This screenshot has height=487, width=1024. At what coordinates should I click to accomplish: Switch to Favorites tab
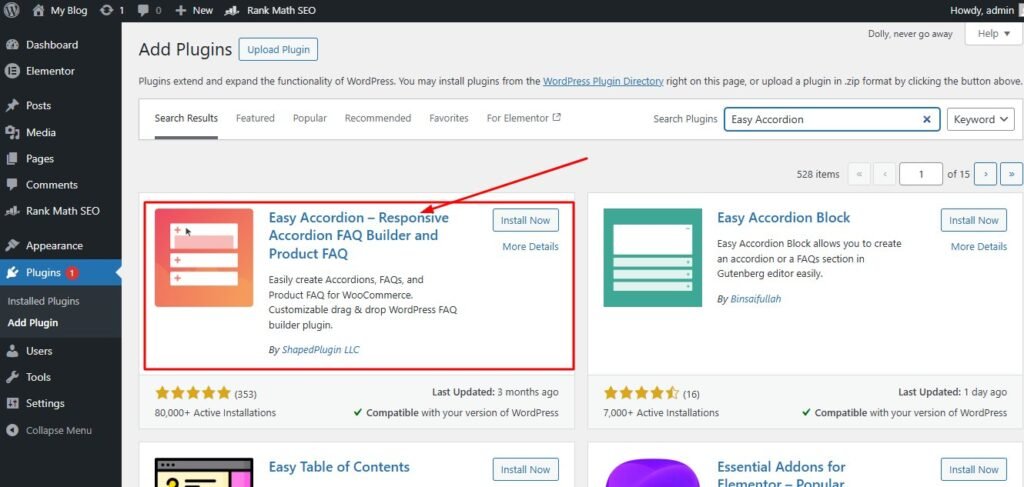pos(449,118)
